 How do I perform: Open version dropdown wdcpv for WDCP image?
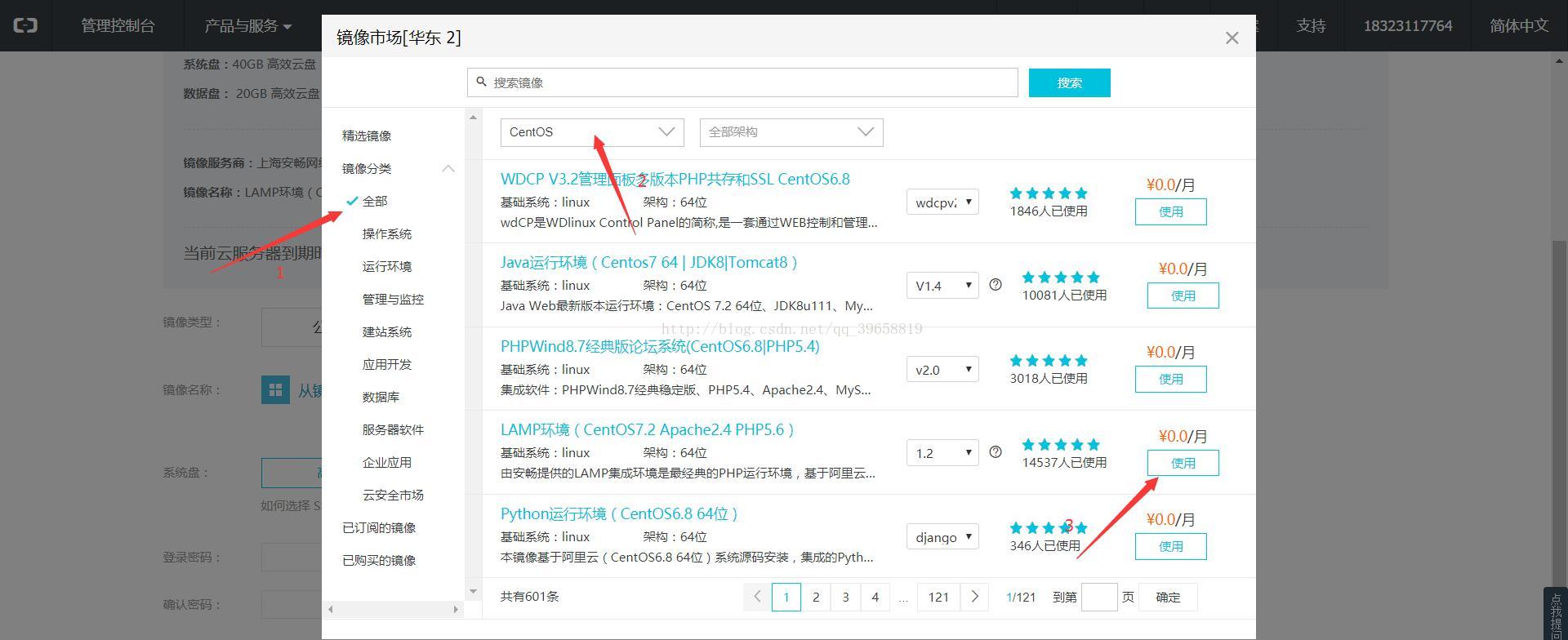[x=942, y=202]
